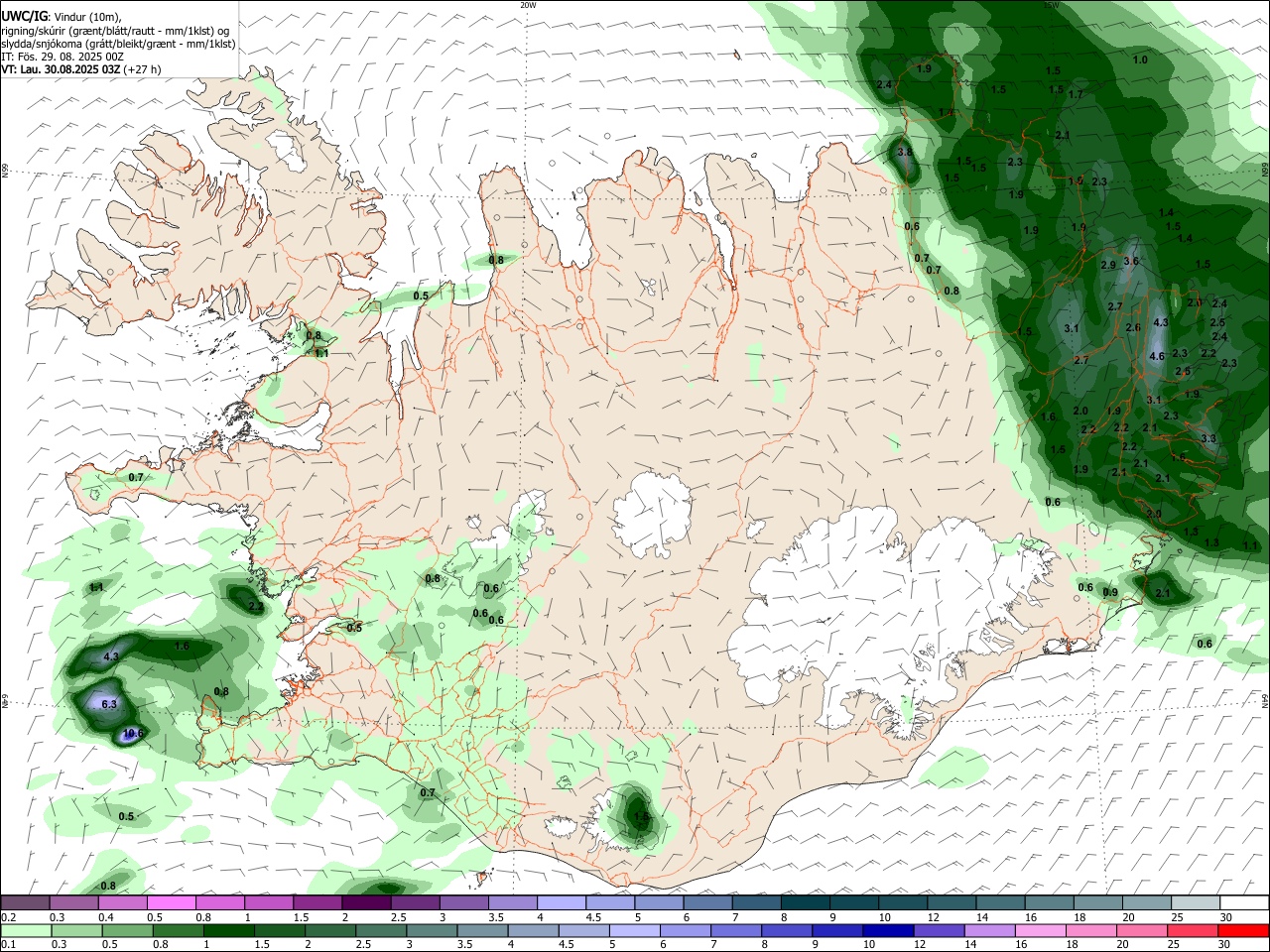The width and height of the screenshot is (1270, 952).
Task: Pick the violet swatch starting at 12, lower legend row
Action: pyautogui.click(x=938, y=931)
